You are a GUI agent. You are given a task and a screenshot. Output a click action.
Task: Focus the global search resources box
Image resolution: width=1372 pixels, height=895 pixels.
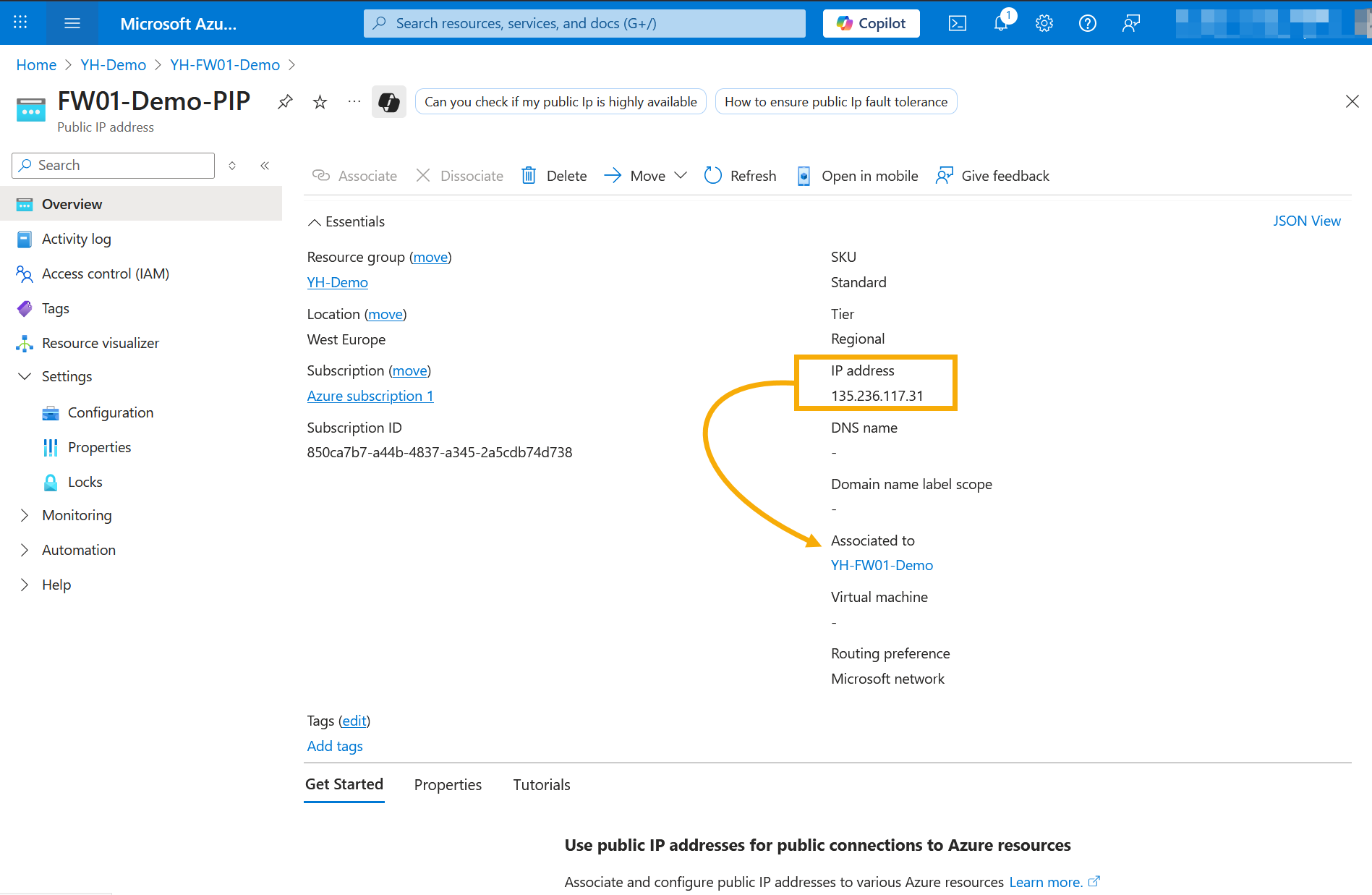(x=584, y=23)
